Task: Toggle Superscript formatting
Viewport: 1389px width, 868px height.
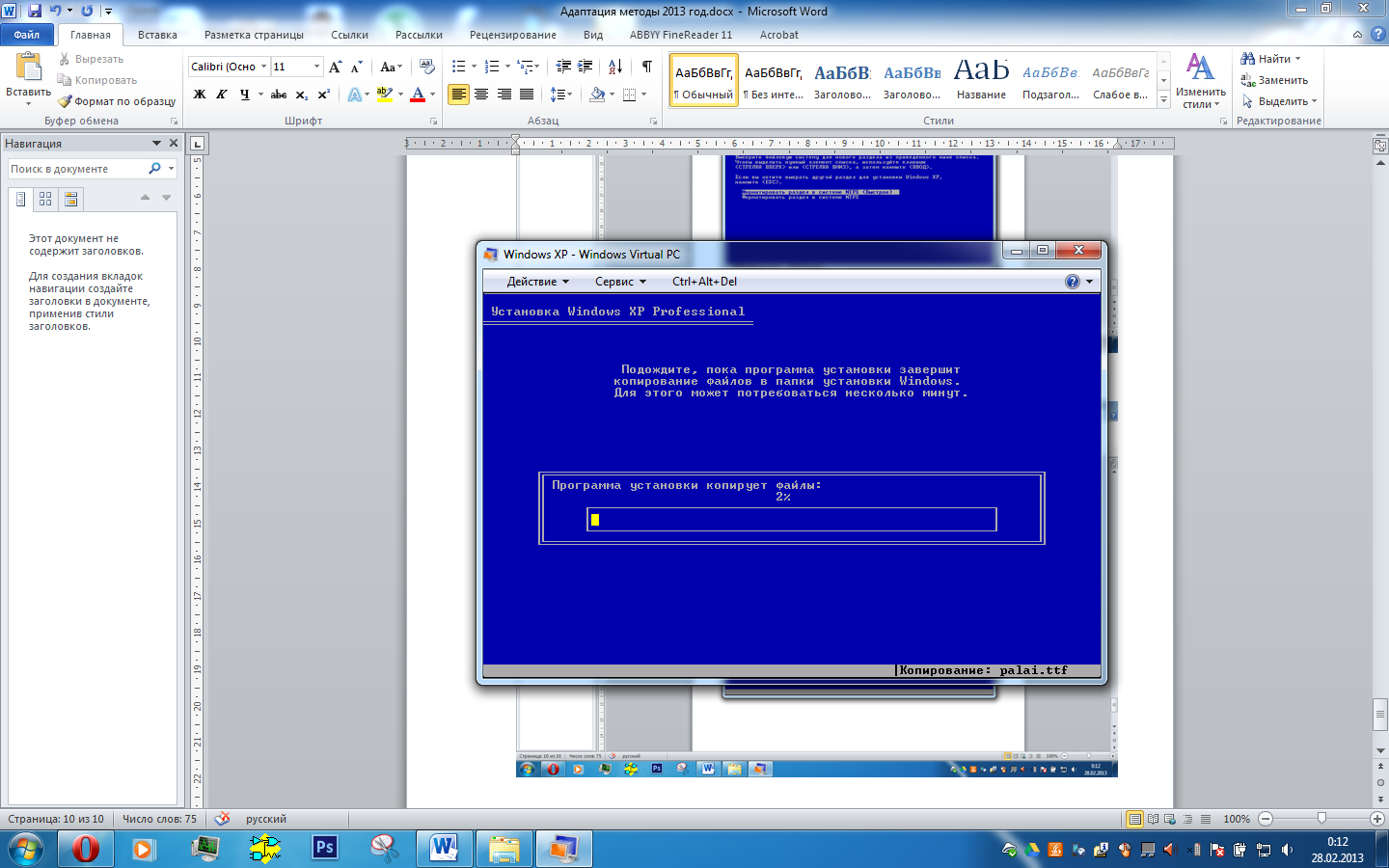Action: tap(324, 95)
